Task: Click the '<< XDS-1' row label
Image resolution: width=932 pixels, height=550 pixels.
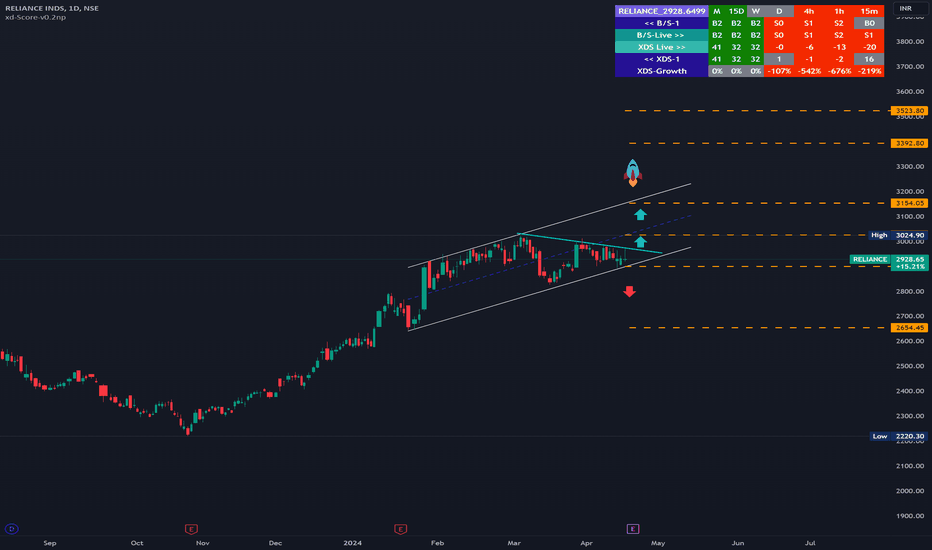Action: (x=662, y=59)
